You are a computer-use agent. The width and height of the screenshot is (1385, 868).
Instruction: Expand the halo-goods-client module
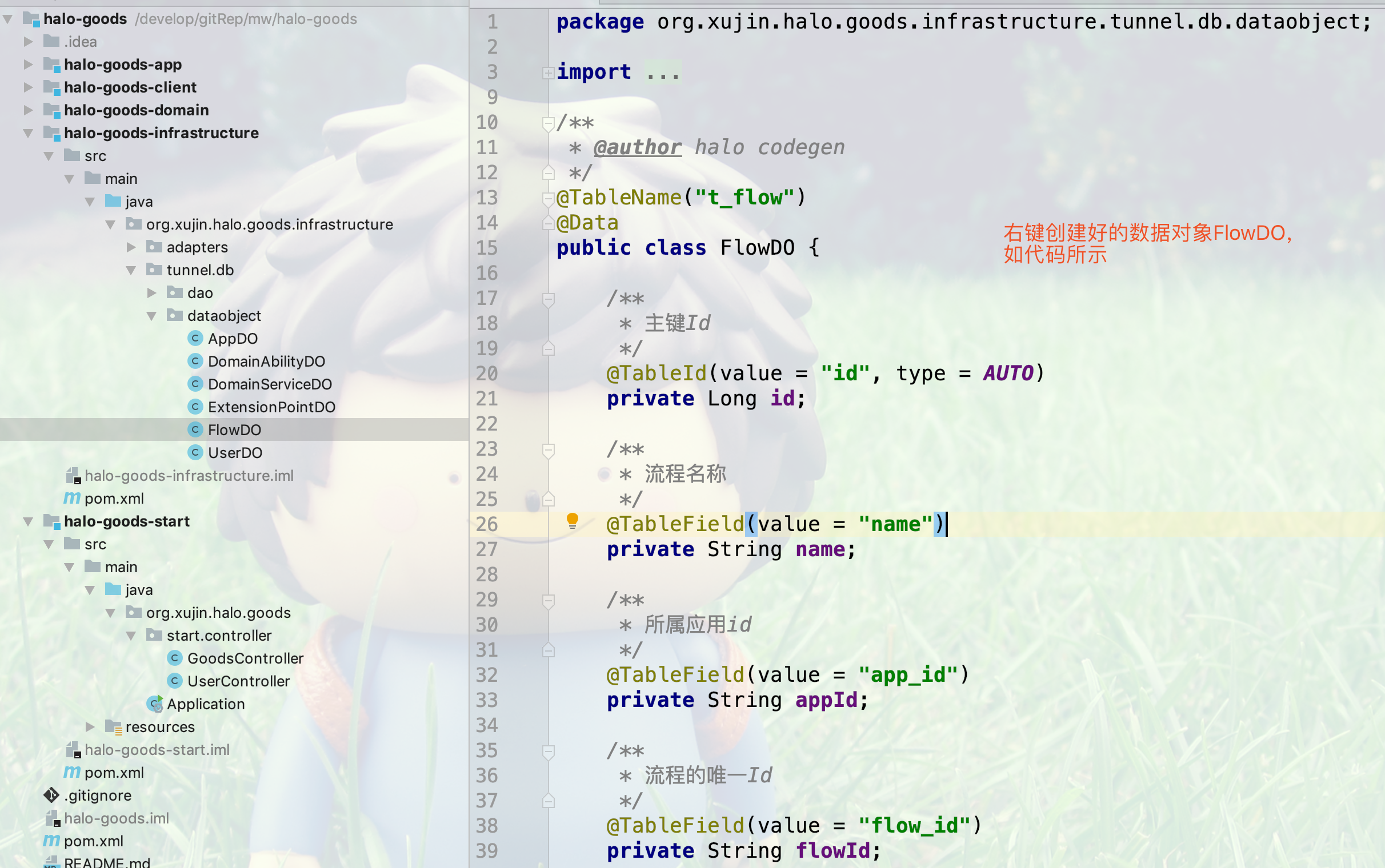coord(28,87)
